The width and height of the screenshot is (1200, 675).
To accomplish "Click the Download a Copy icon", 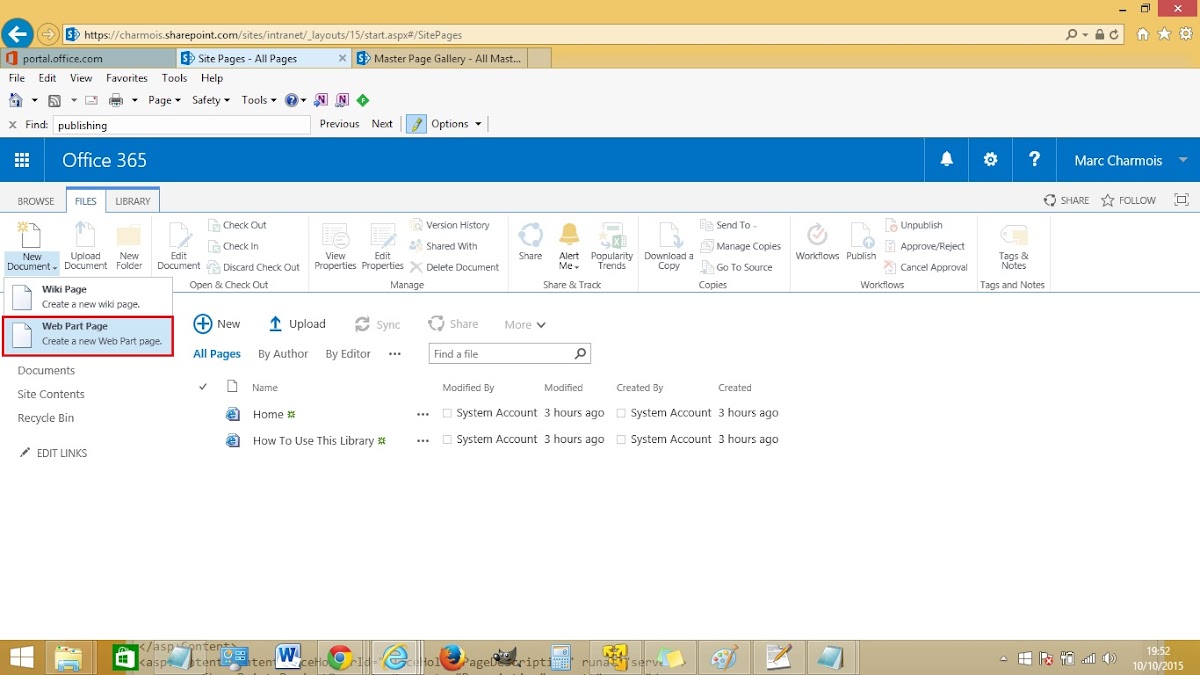I will pyautogui.click(x=668, y=246).
